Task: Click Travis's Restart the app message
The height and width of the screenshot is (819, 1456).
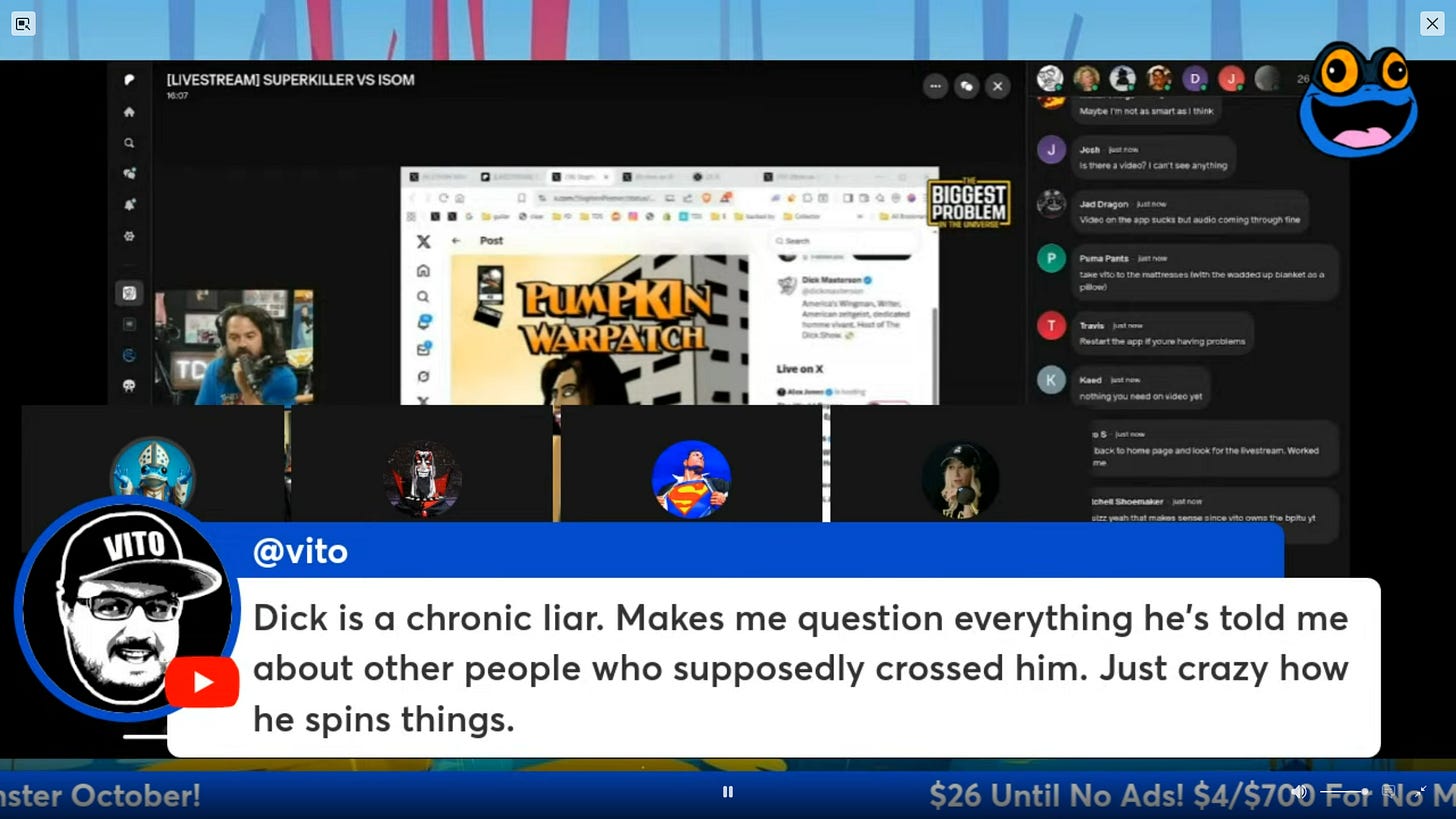Action: click(1162, 334)
